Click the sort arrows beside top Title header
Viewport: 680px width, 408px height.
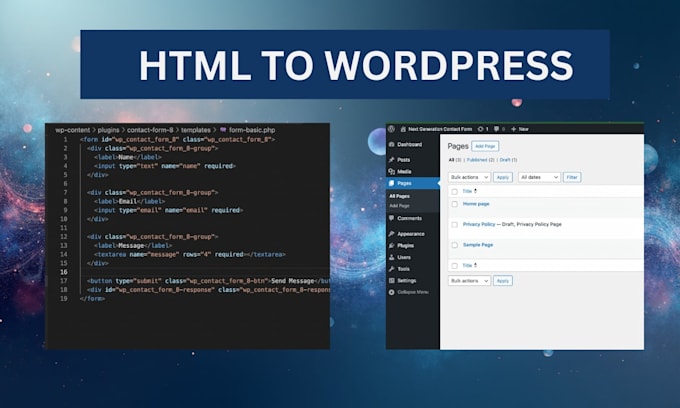[476, 191]
